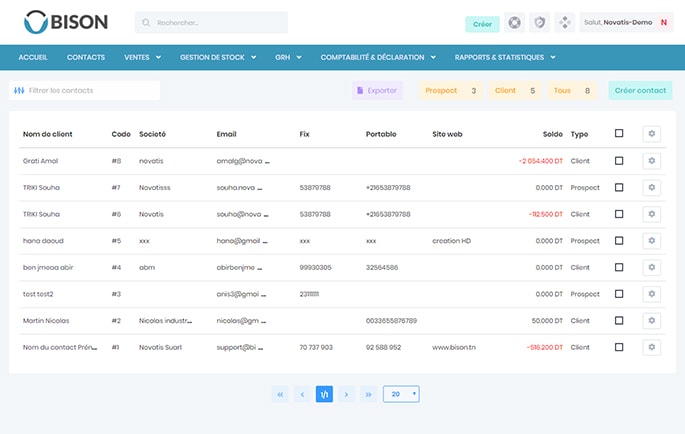
Task: Show Tous contacts tab
Action: pyautogui.click(x=572, y=90)
